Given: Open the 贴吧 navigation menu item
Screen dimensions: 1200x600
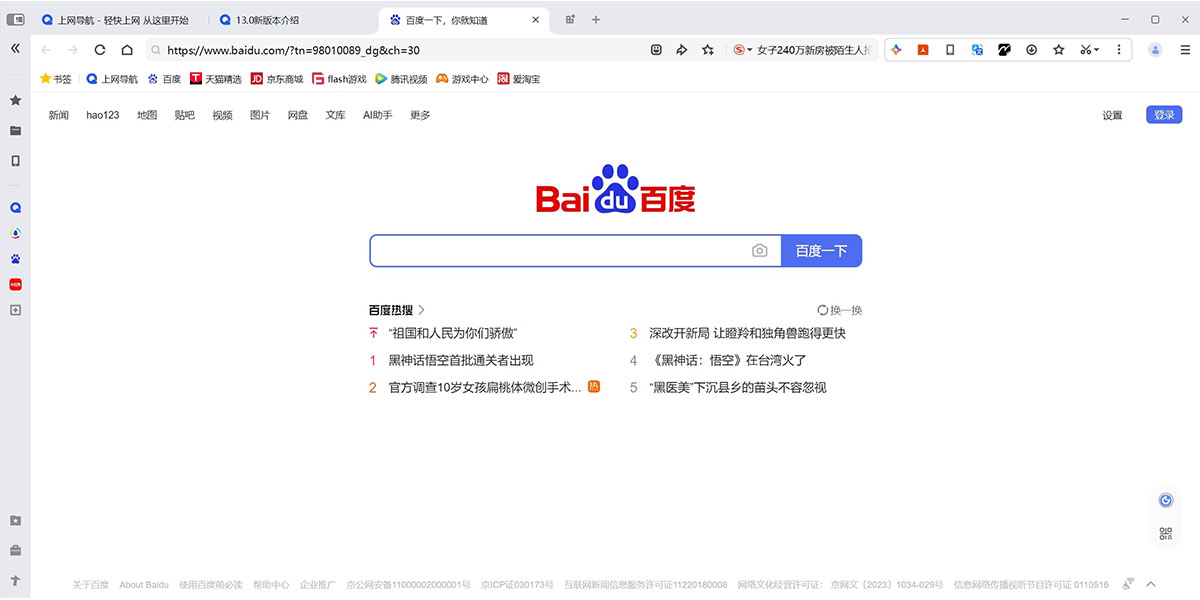Looking at the screenshot, I should click(x=184, y=114).
